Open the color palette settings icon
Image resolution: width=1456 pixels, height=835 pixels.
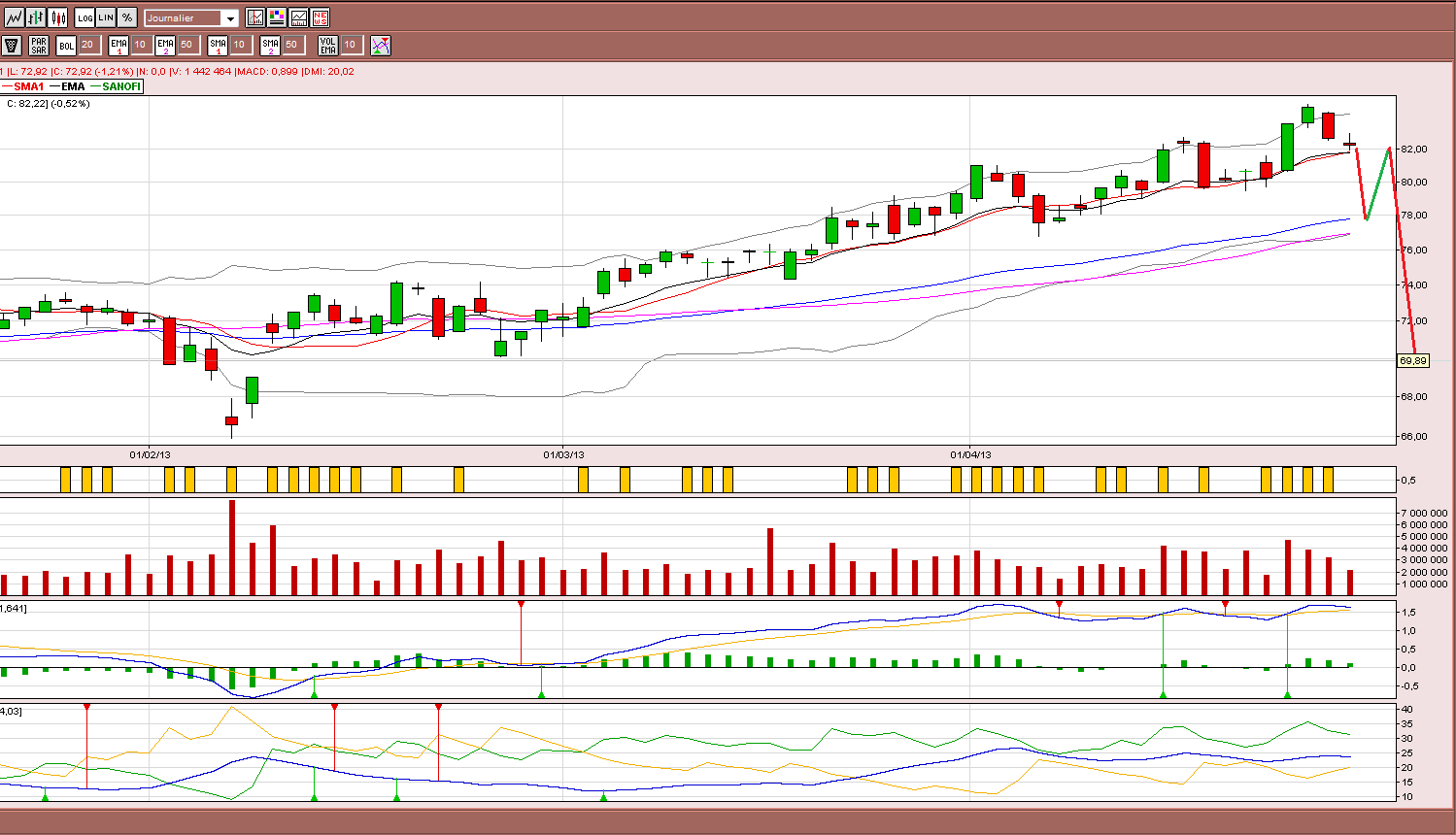click(x=277, y=17)
